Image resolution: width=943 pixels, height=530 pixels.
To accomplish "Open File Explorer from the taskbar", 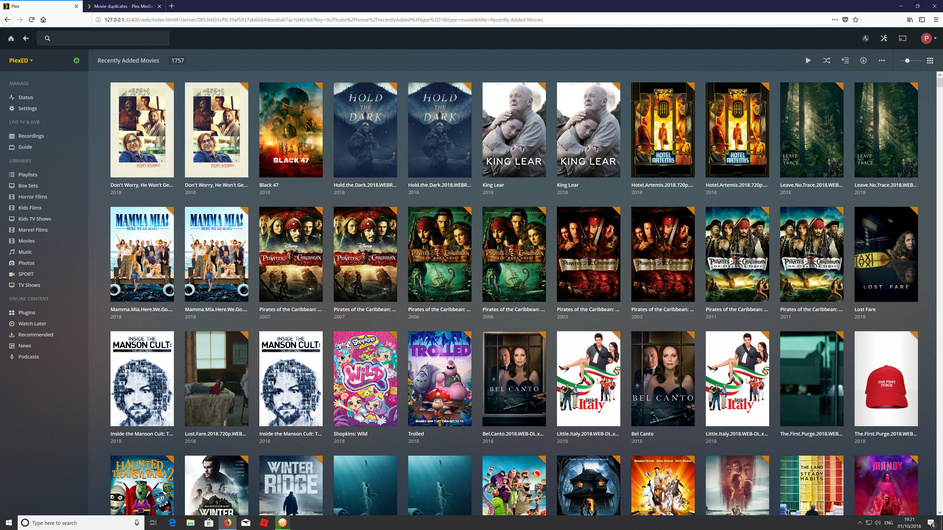I will 190,523.
